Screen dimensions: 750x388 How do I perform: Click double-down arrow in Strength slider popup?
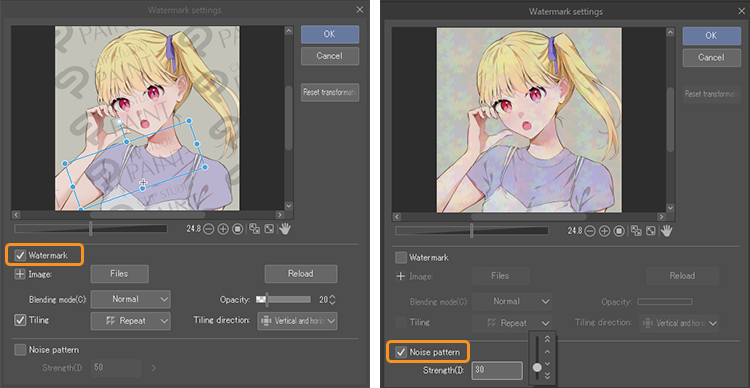point(548,376)
